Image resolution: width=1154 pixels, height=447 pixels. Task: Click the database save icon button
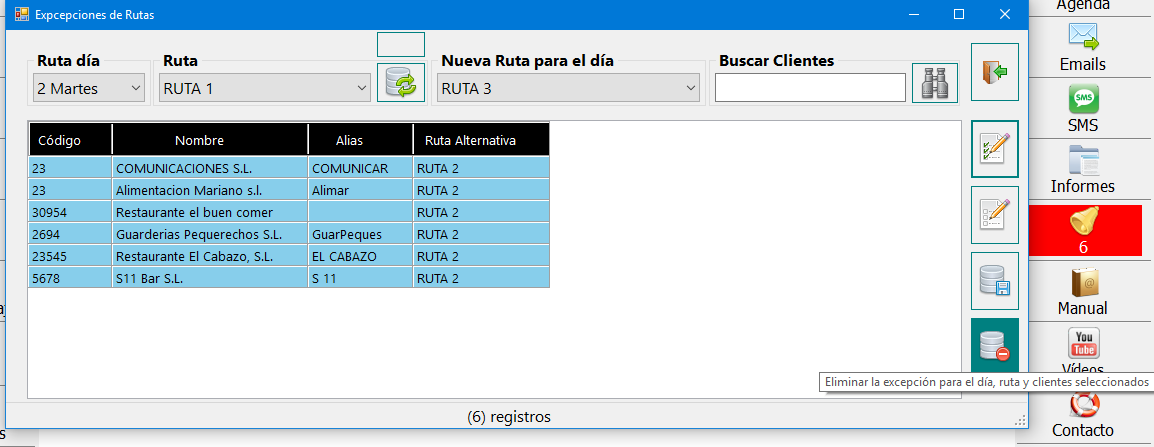tap(994, 281)
